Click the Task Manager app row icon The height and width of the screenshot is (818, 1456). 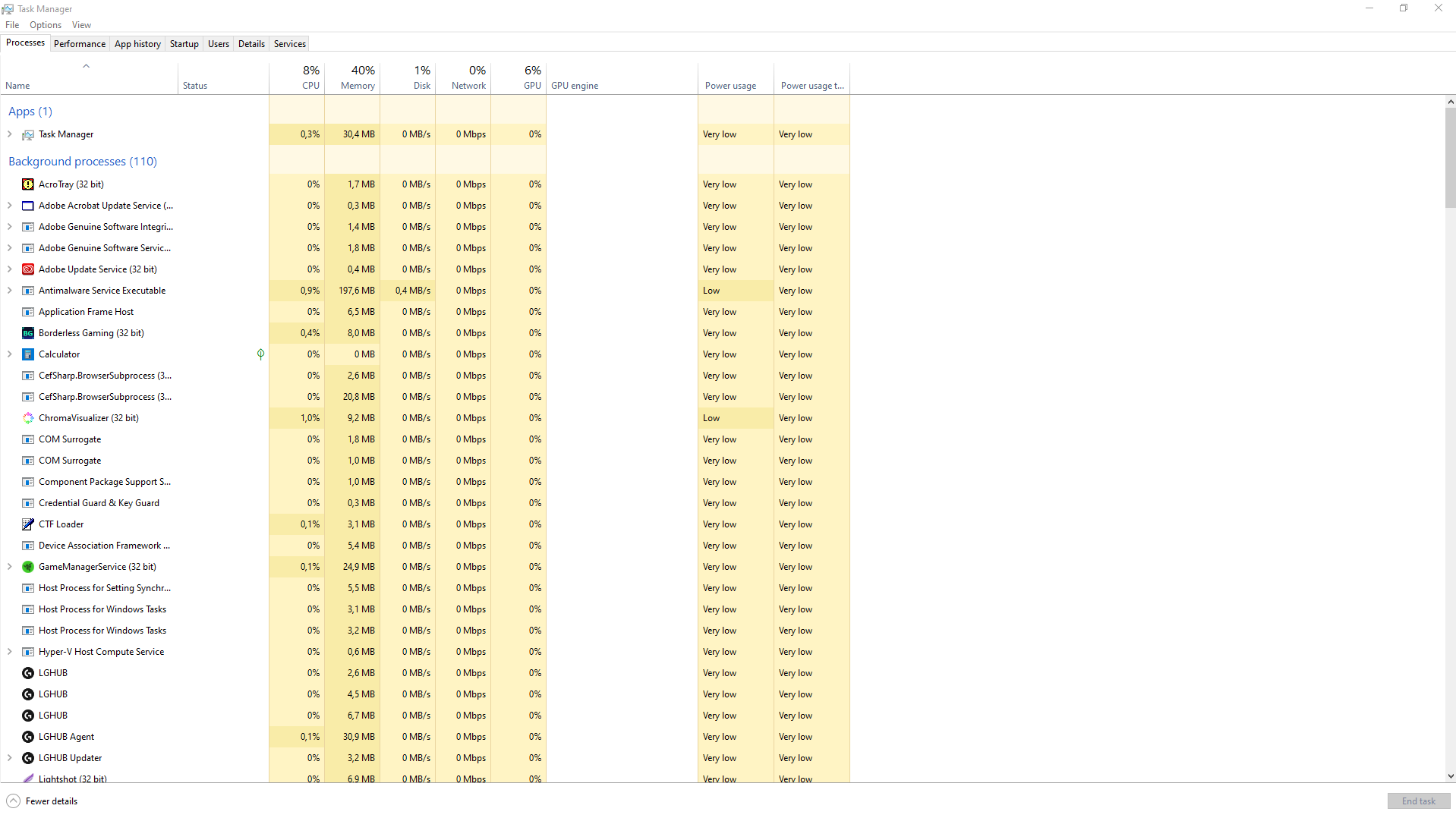coord(28,134)
